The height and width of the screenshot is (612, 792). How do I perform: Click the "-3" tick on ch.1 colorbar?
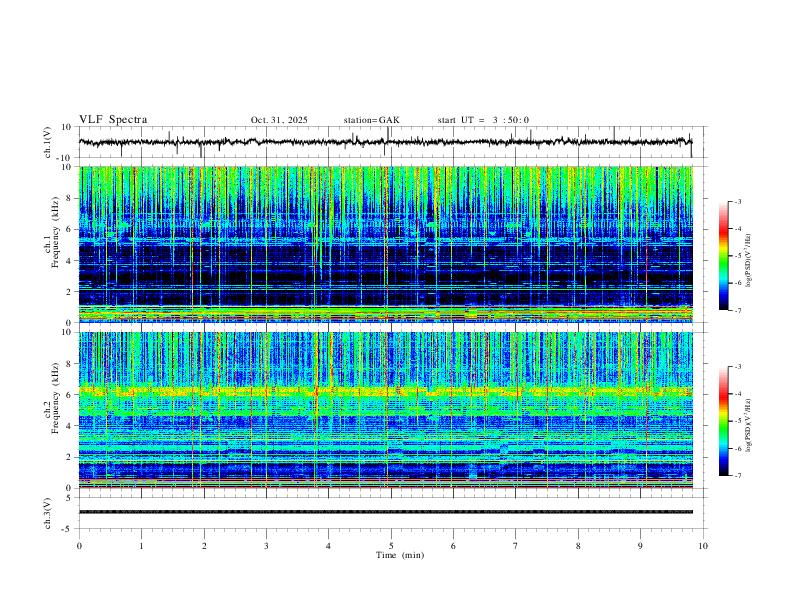pos(738,201)
